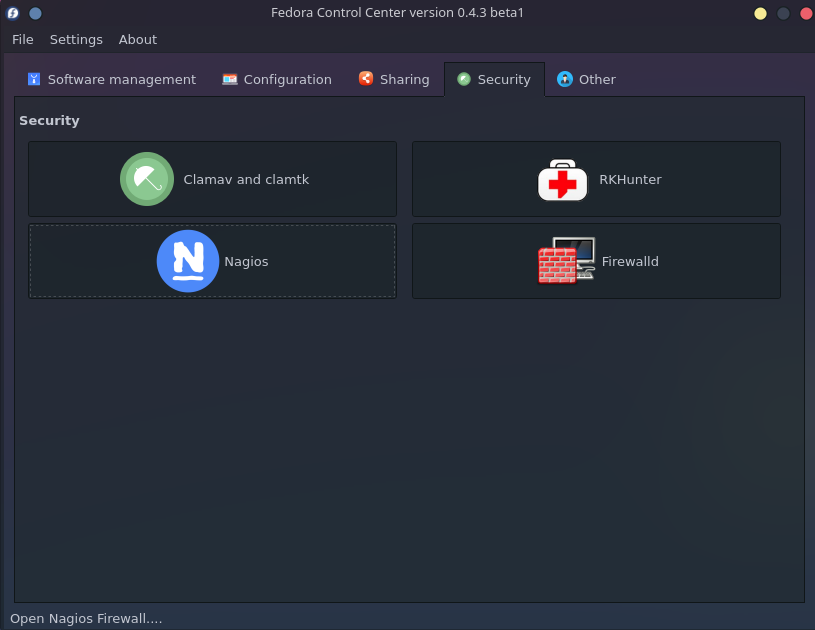
Task: Click the green umbrella Clamav icon
Action: 147,179
